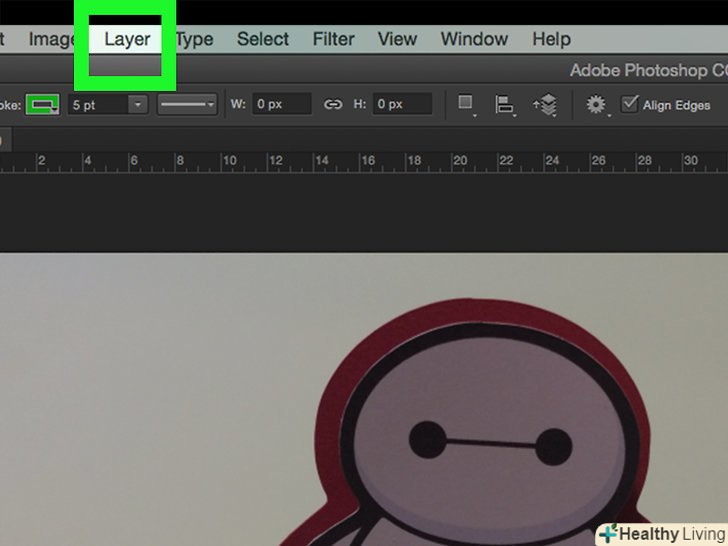The image size is (728, 546).
Task: Click the Help menu
Action: [x=551, y=40]
